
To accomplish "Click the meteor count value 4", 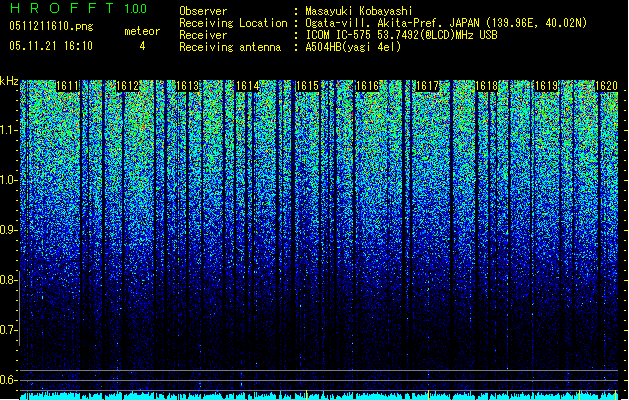I will (142, 46).
